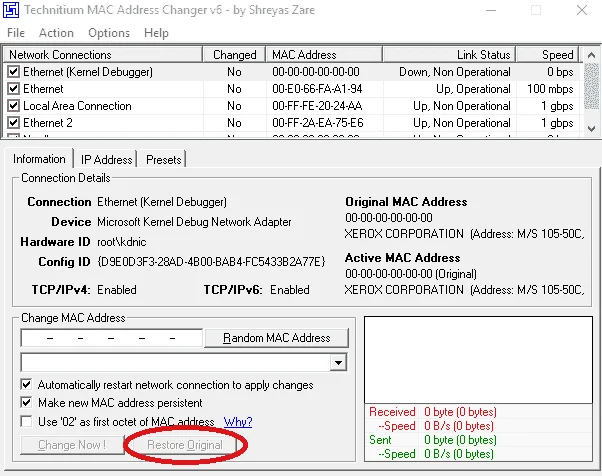Open the Options menu
The width and height of the screenshot is (602, 476).
109,33
